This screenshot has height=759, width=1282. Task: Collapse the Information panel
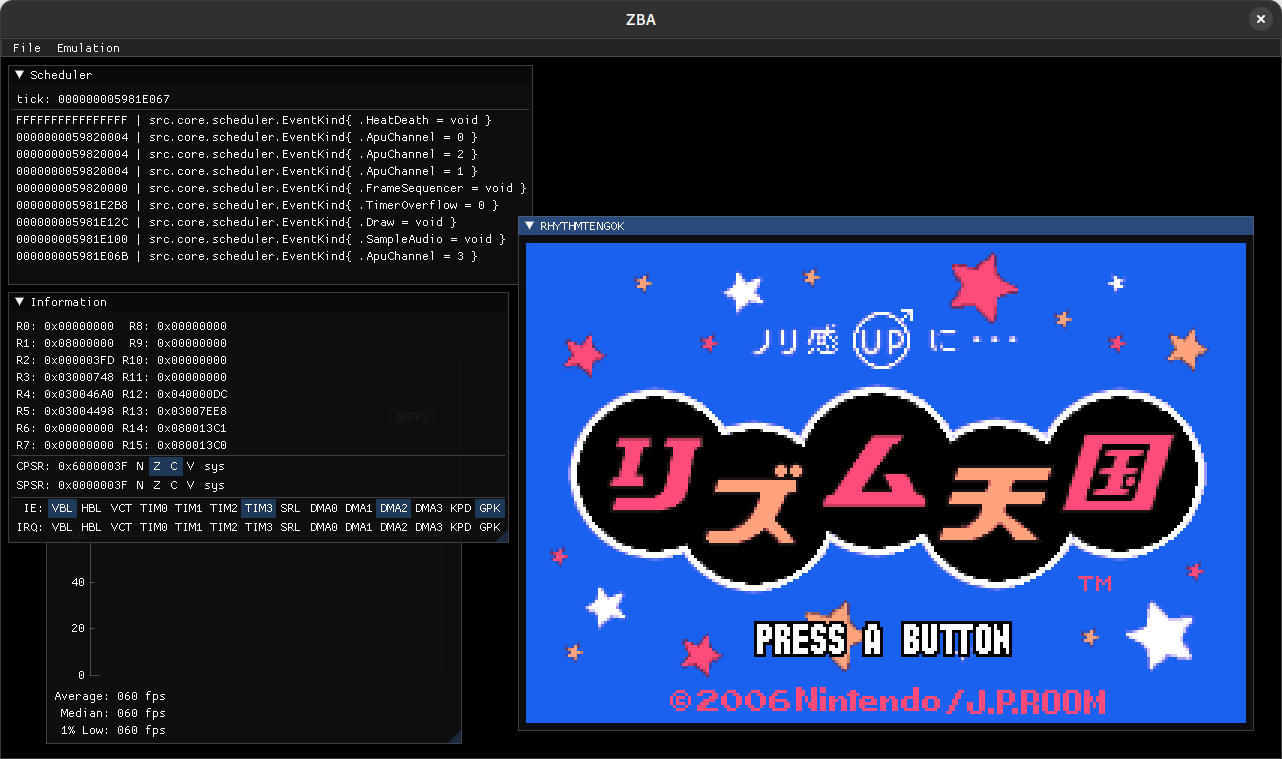pos(19,301)
